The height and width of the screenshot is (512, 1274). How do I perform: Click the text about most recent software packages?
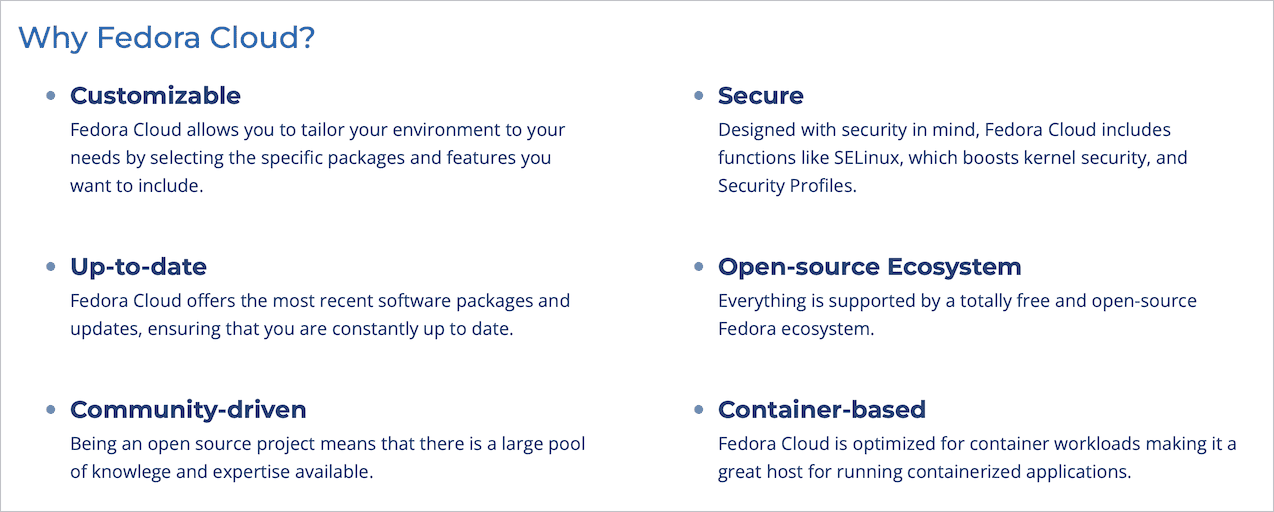pos(319,314)
